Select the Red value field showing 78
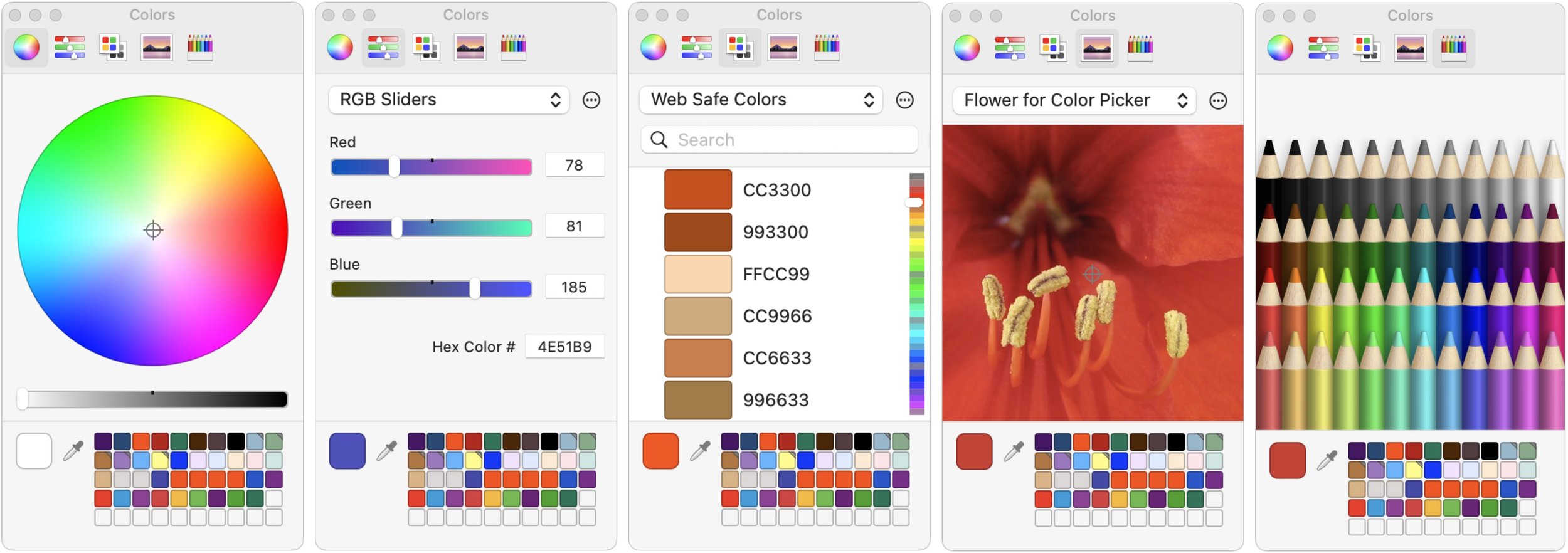The image size is (1568, 553). click(575, 165)
